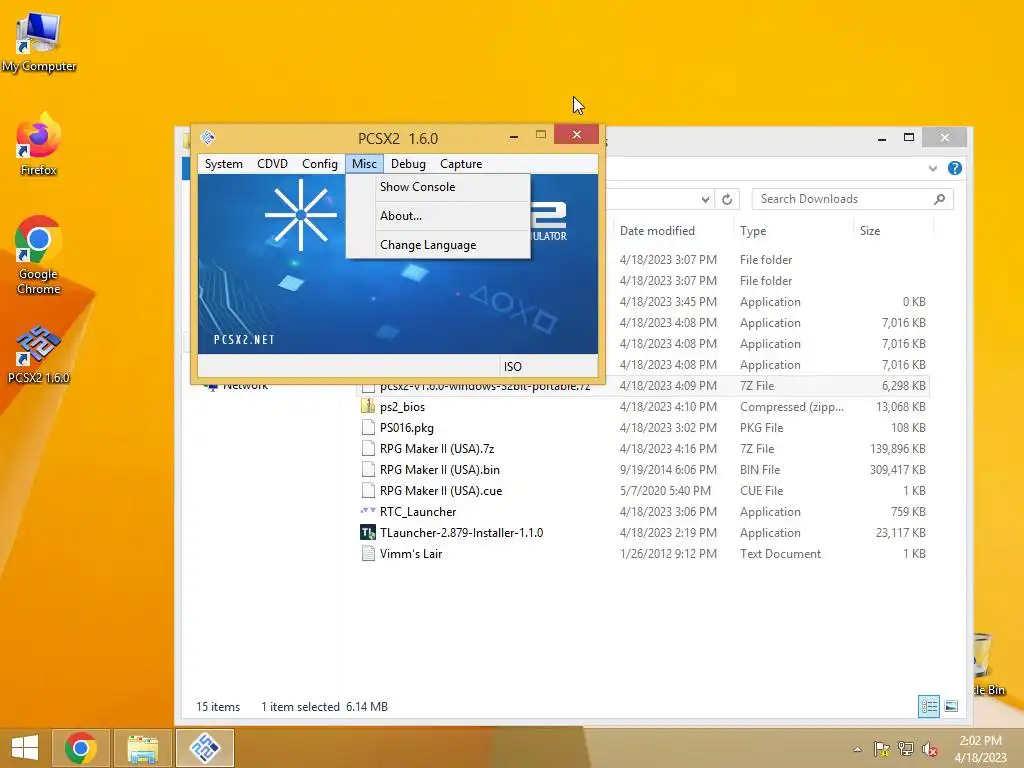Click the 9/19/2014 6:06 PM date cell
1024x768 pixels.
click(x=668, y=470)
